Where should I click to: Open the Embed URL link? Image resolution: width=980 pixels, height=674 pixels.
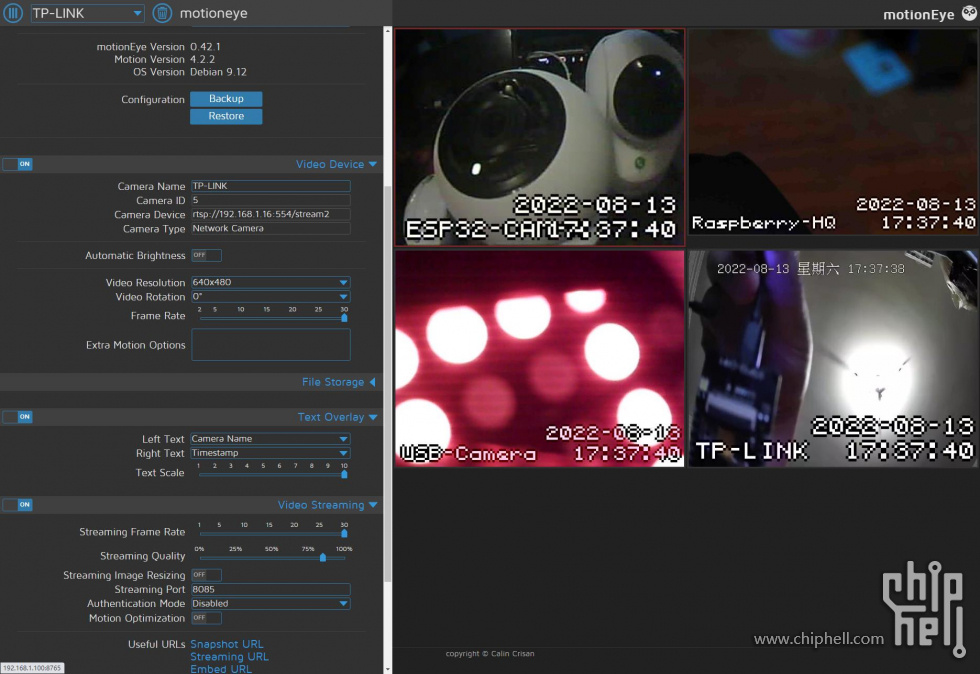(x=221, y=669)
